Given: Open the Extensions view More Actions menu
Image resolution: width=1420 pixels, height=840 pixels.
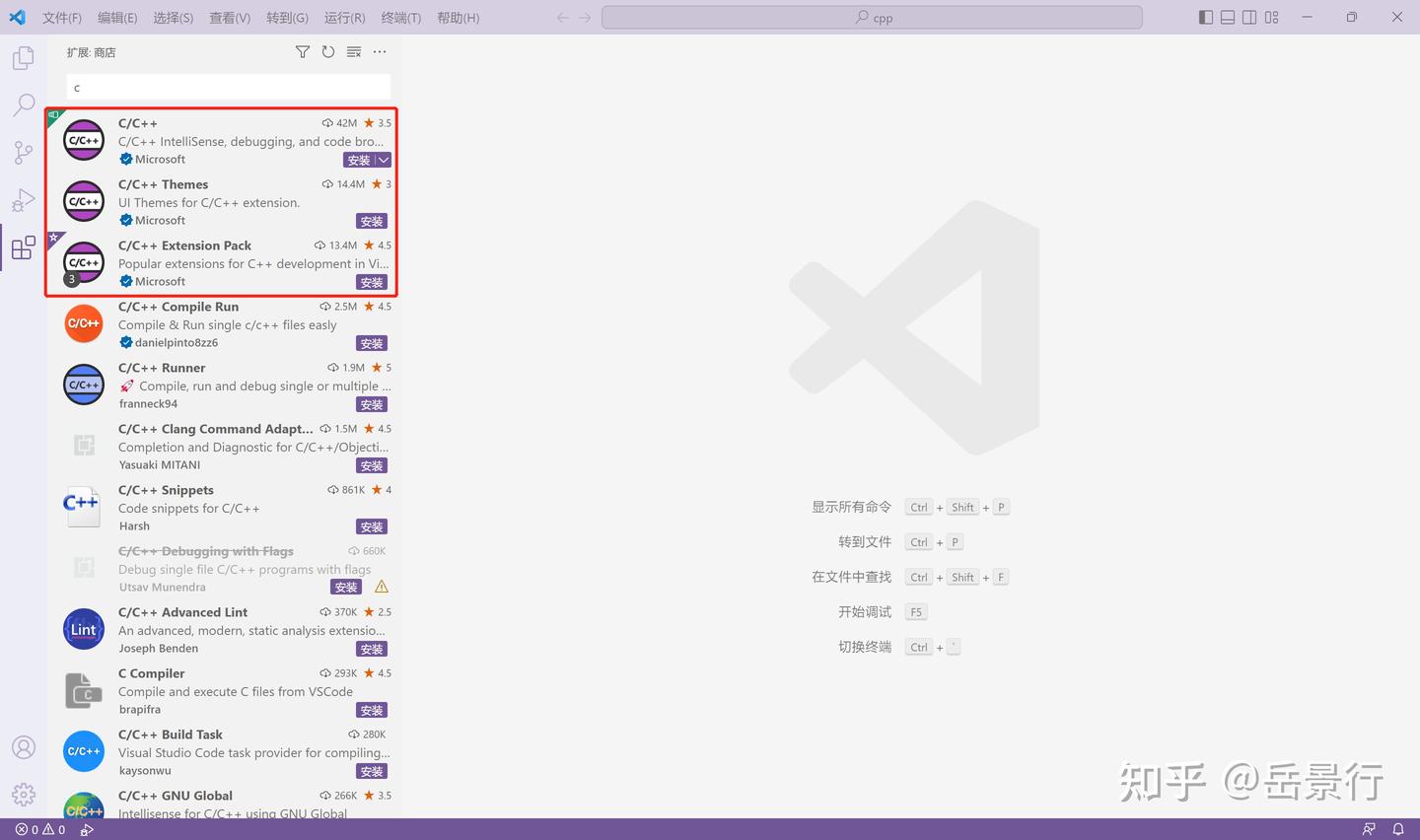Looking at the screenshot, I should pos(380,51).
